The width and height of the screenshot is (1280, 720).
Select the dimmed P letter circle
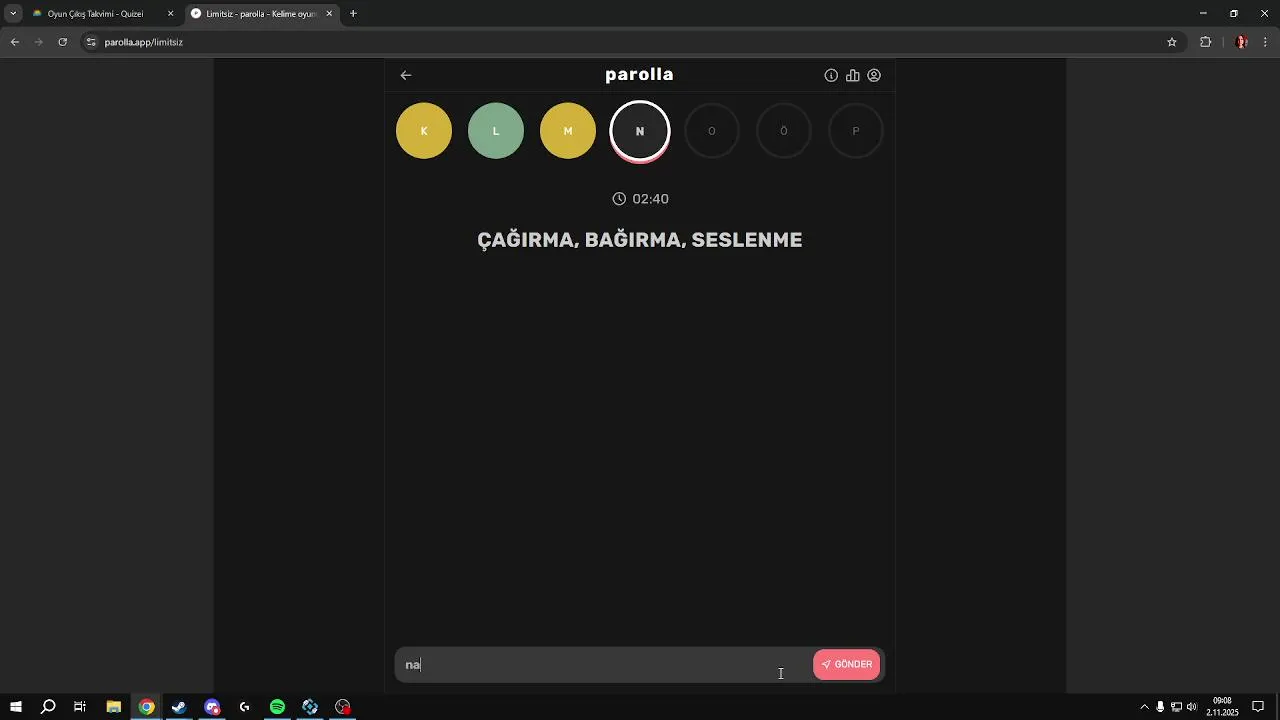click(856, 131)
